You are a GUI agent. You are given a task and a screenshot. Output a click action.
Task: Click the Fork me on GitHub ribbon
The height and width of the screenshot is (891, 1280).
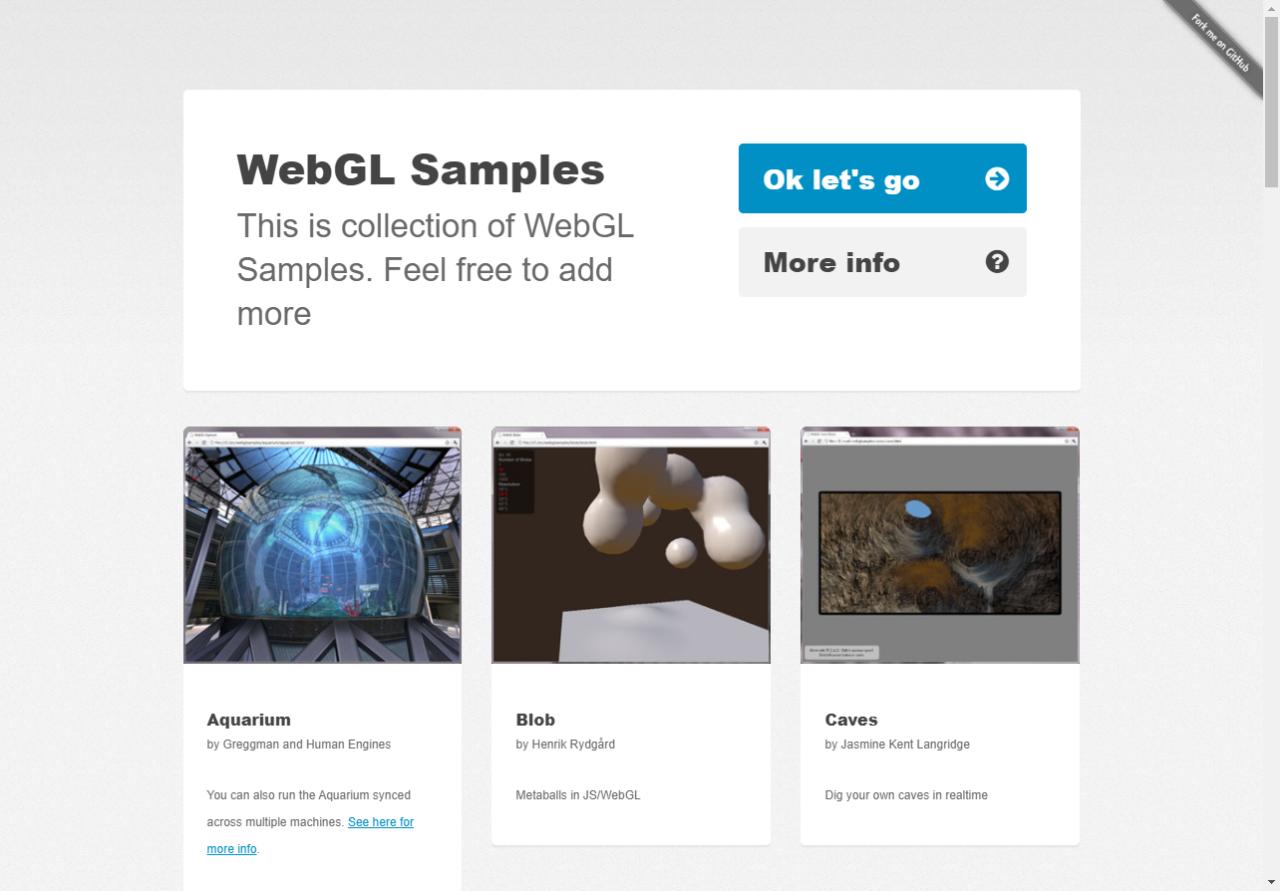[1218, 42]
